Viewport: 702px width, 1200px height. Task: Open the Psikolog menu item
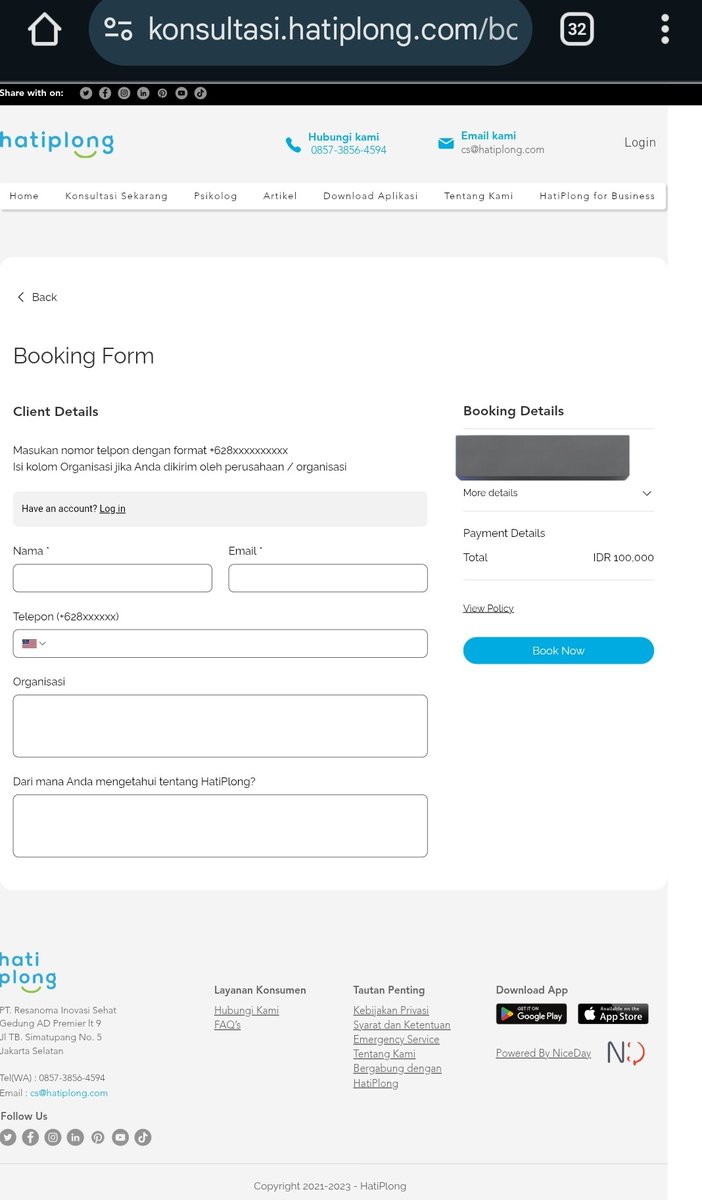click(216, 196)
